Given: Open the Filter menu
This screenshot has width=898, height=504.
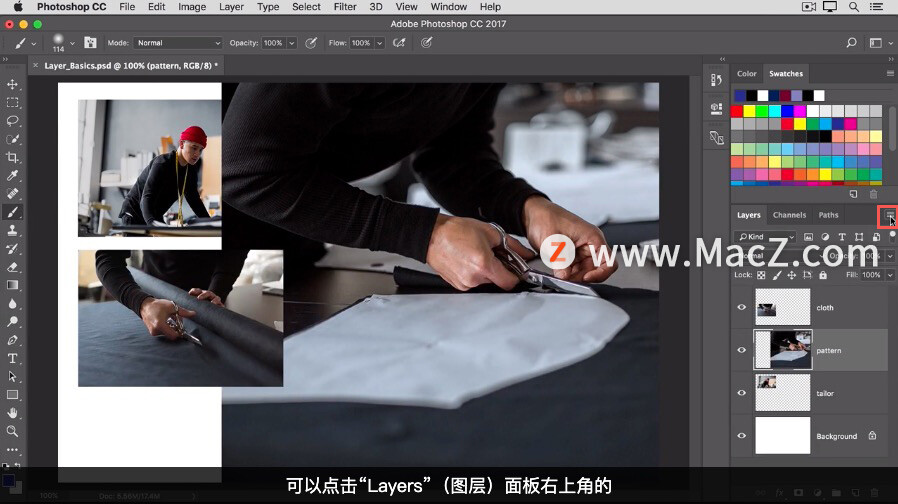Looking at the screenshot, I should 345,7.
